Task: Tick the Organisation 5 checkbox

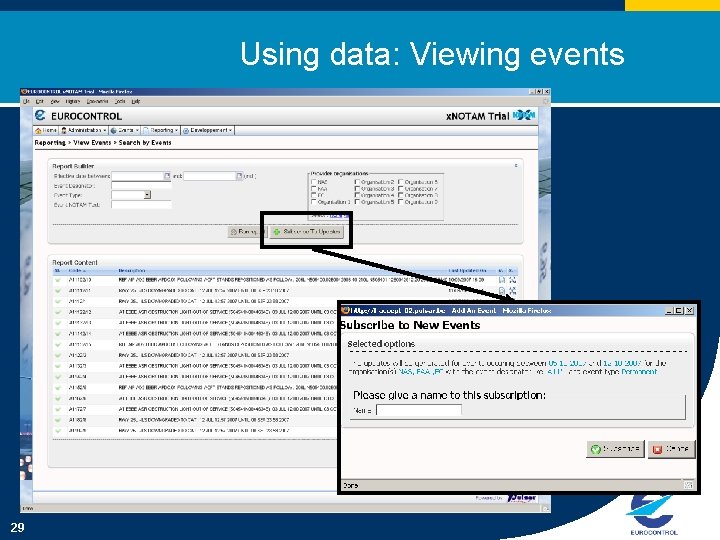Action: (x=357, y=202)
